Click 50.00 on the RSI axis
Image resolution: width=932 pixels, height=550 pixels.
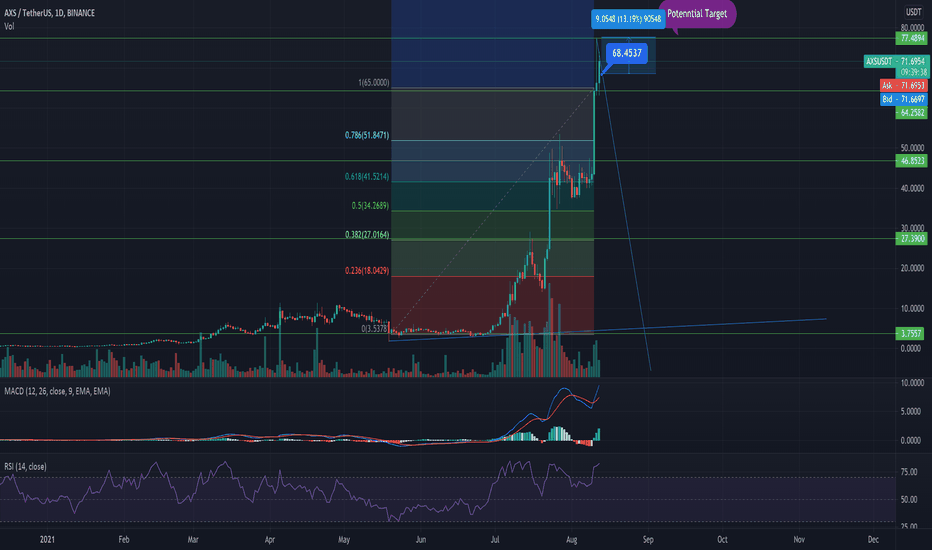pyautogui.click(x=909, y=500)
